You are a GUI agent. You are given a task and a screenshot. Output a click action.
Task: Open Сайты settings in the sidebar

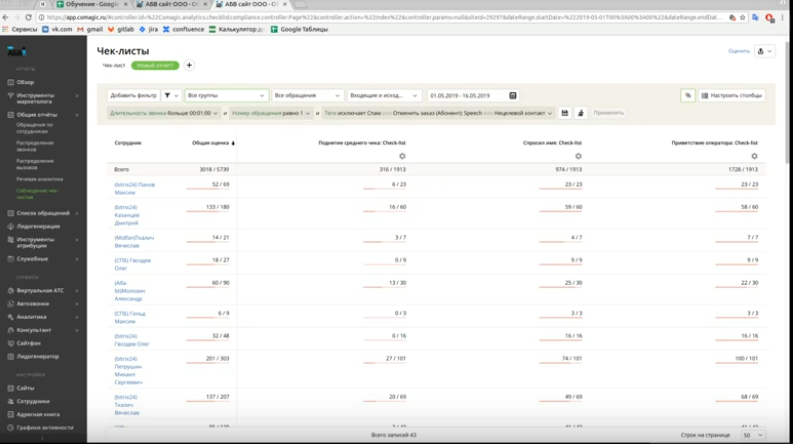(25, 388)
